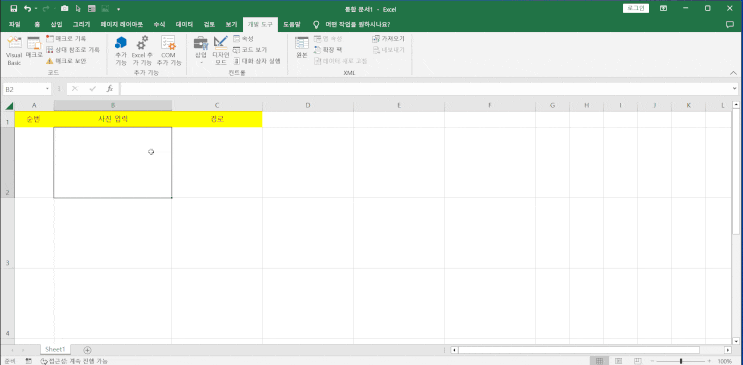Switch to the Draw (그리기) tab
Viewport: 743px width, 365px height.
81,24
